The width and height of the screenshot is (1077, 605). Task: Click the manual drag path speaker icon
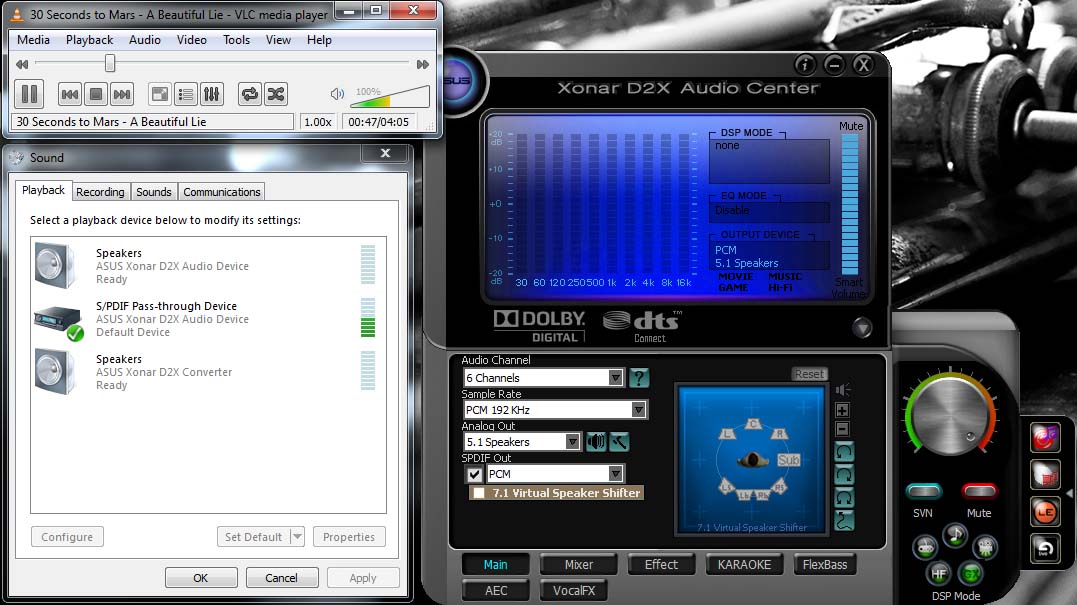pyautogui.click(x=844, y=520)
